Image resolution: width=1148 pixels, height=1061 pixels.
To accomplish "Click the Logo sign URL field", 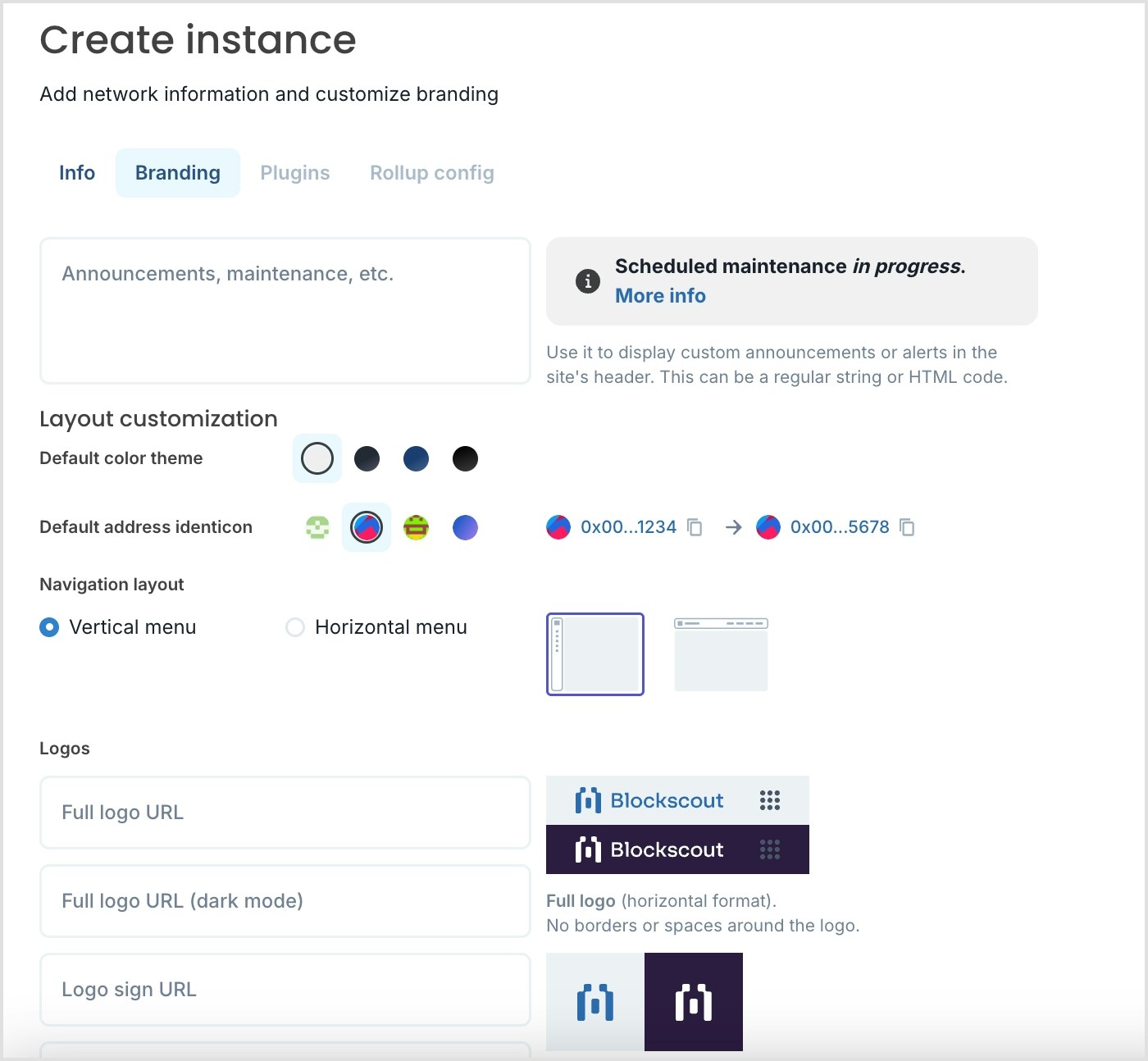I will (x=285, y=990).
